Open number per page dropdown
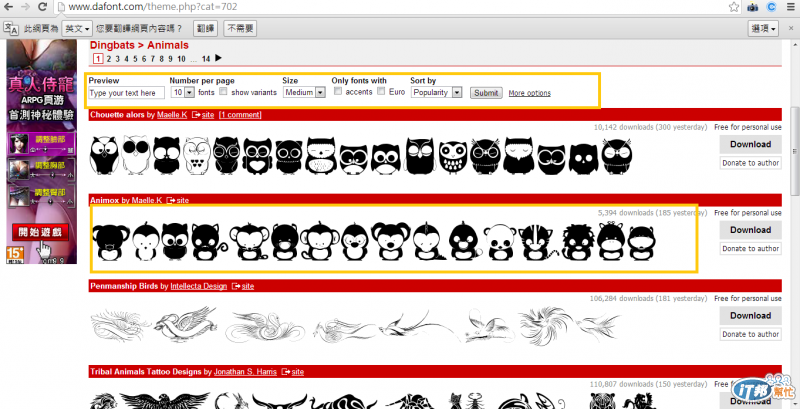 (183, 92)
